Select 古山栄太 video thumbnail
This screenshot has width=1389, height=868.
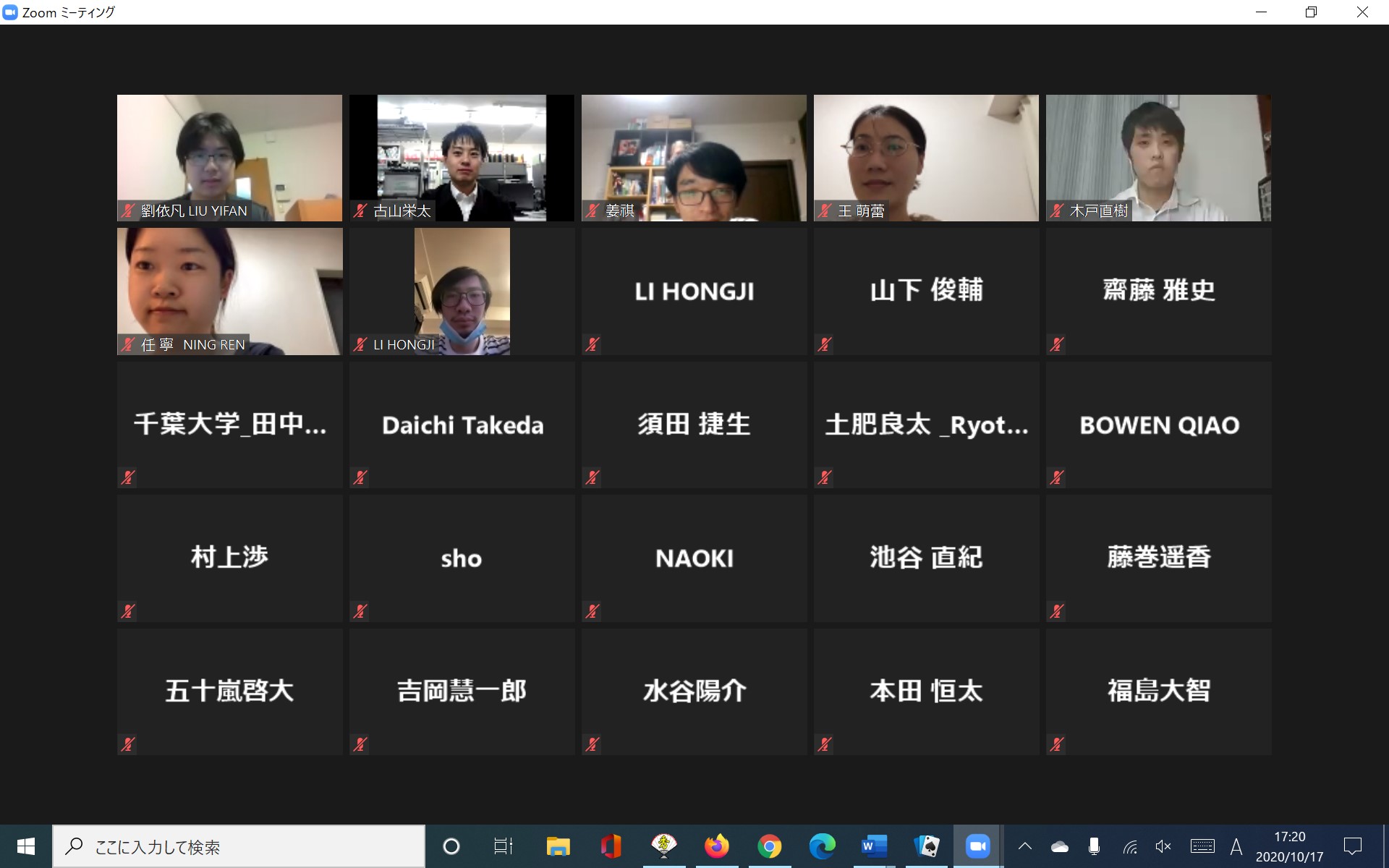462,158
